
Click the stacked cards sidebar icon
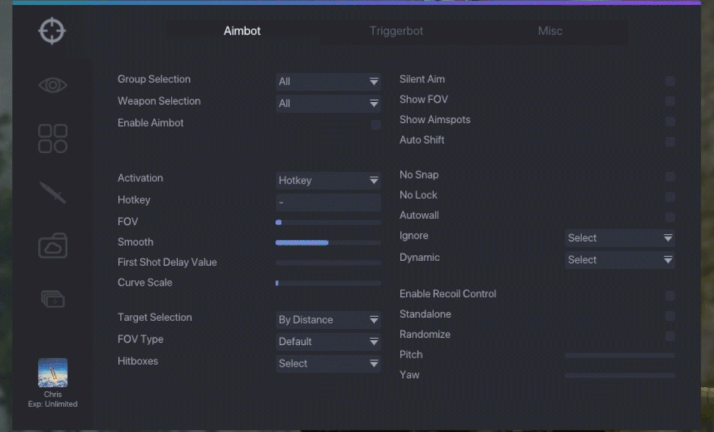point(53,298)
